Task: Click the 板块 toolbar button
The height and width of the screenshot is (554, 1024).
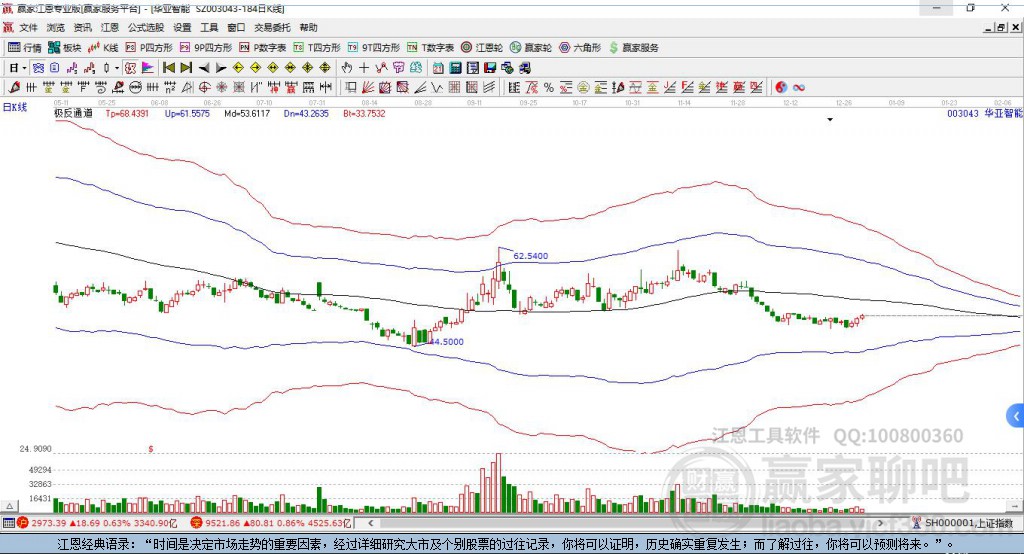Action: 64,48
